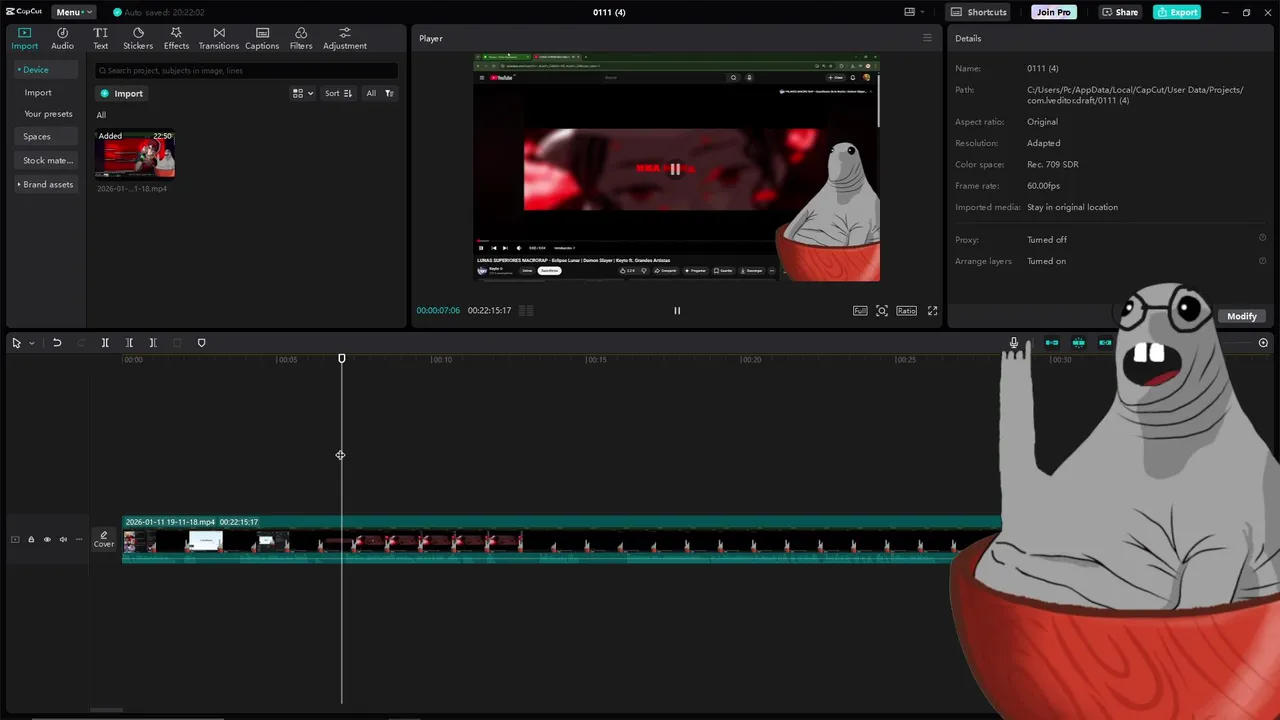The image size is (1280, 720).
Task: Click the record voiceover microphone
Action: click(1013, 343)
